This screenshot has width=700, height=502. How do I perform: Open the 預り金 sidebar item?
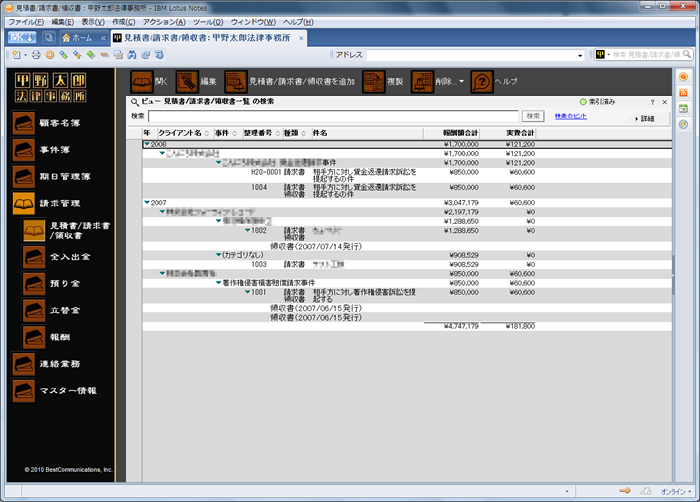[x=52, y=284]
